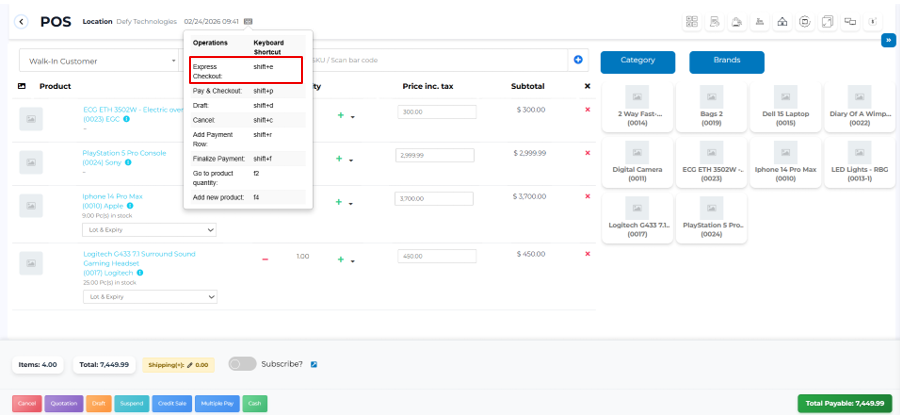Click the fullscreen expand icon in toolbar
900x415 pixels.
click(x=827, y=21)
